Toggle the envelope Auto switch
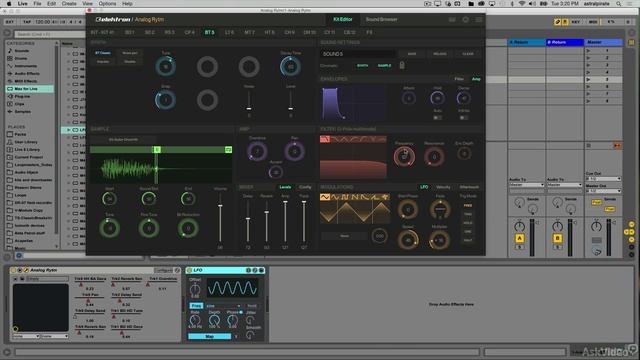Screen dimensions: 640x360 pos(437,118)
